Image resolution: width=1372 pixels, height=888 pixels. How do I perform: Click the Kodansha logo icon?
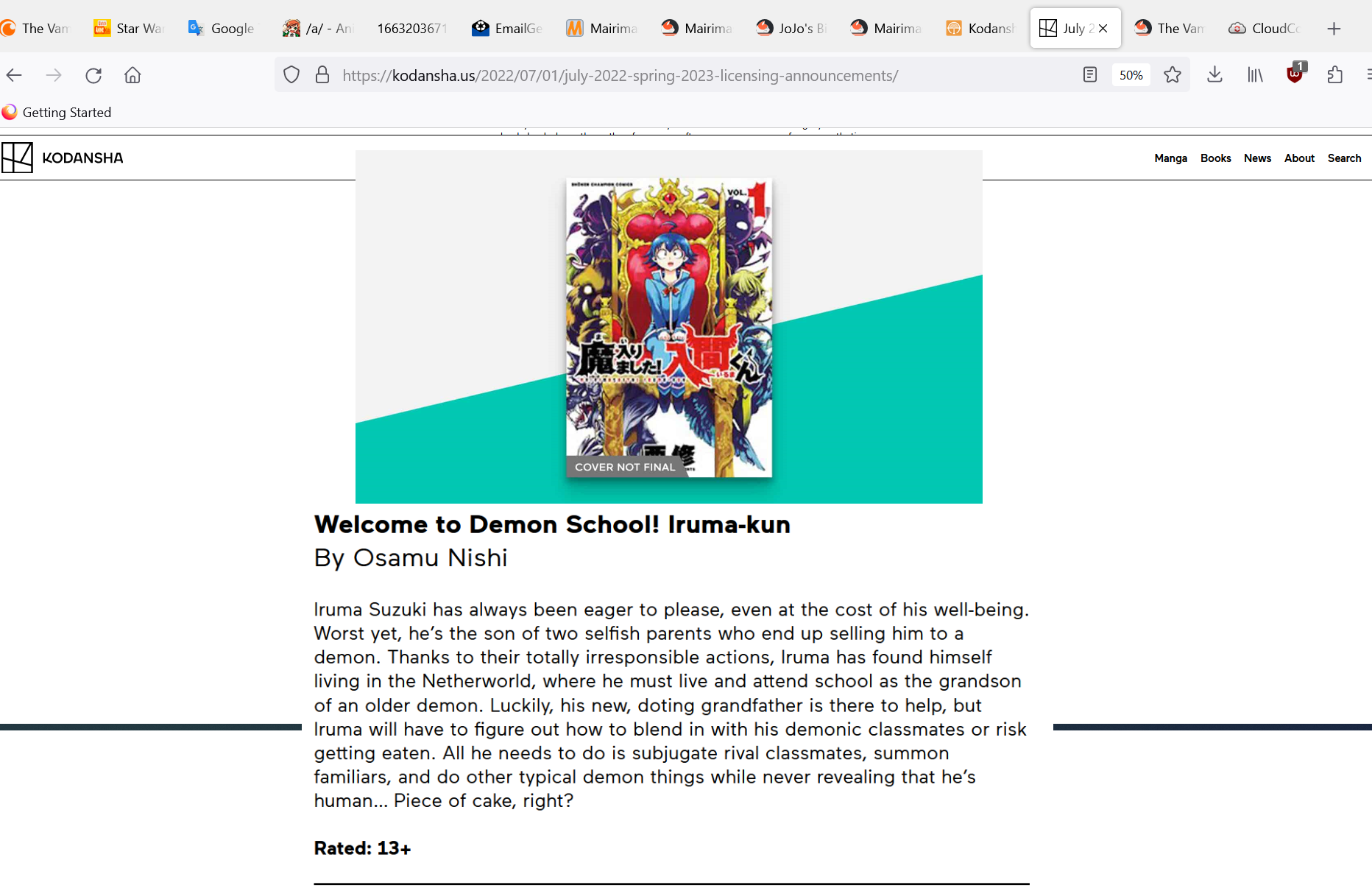pyautogui.click(x=17, y=158)
